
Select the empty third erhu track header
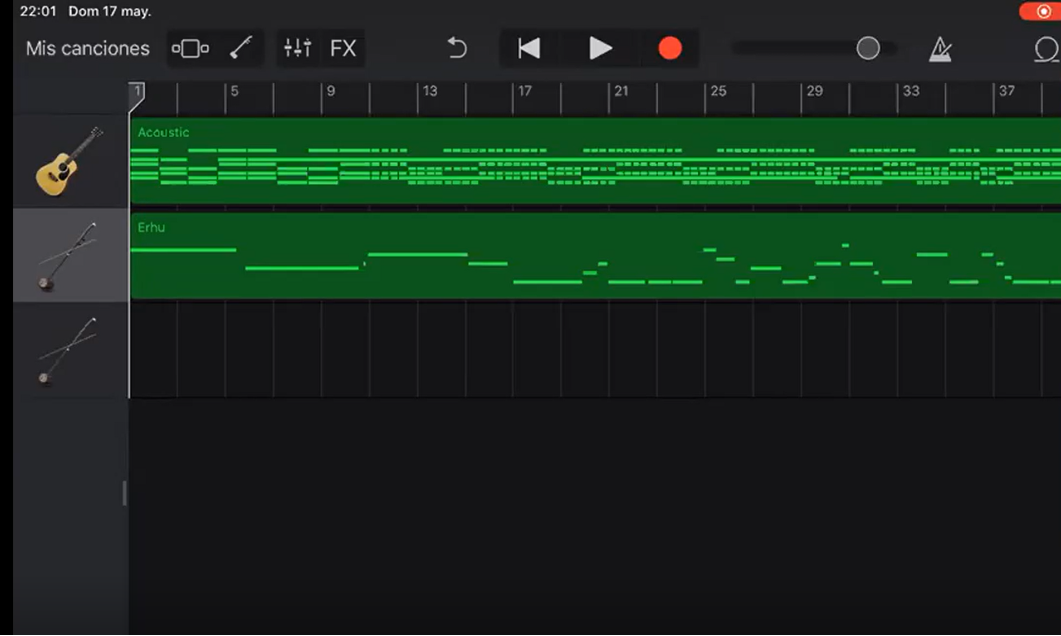tap(70, 350)
